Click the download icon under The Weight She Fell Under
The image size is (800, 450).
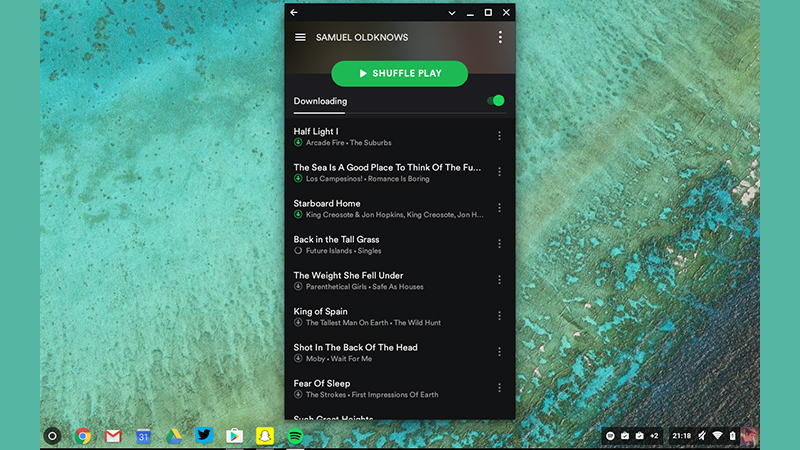[x=298, y=286]
